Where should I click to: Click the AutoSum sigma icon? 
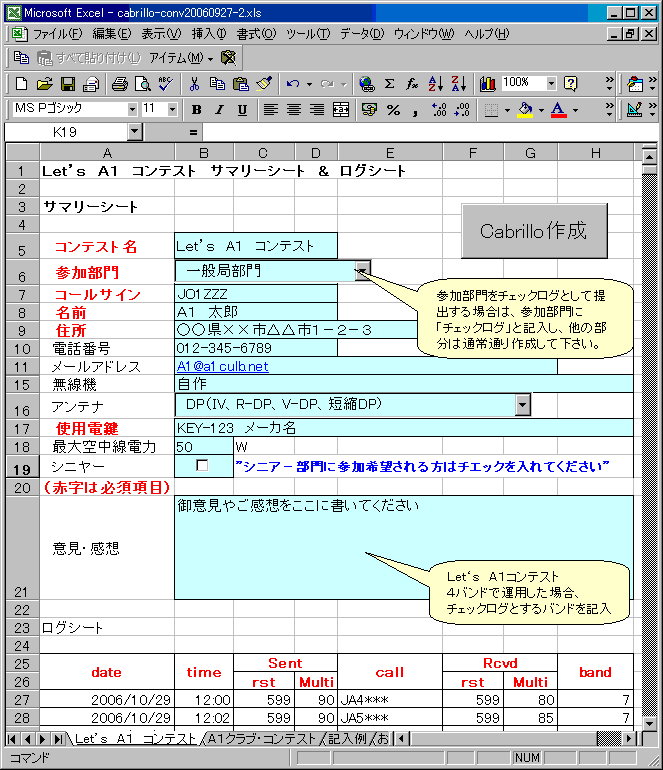(389, 84)
